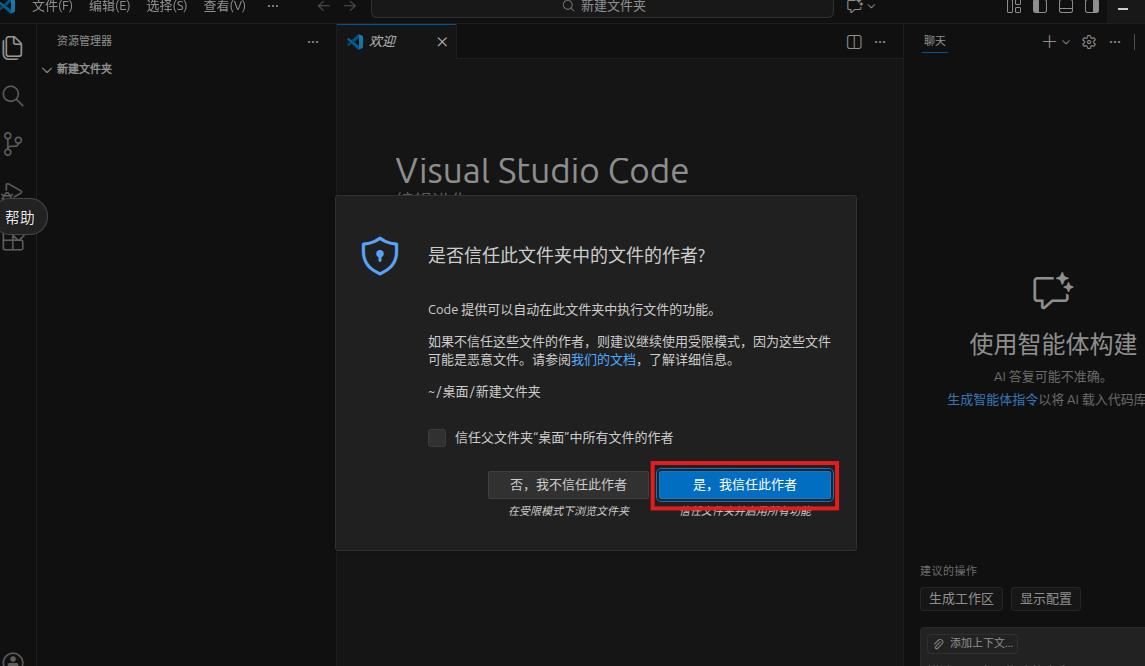Click the split editor icon
The width and height of the screenshot is (1145, 666).
[x=854, y=42]
